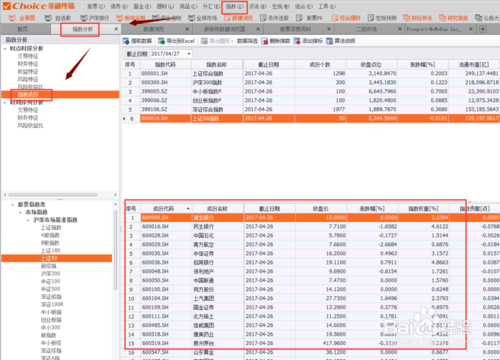Image resolution: width=500 pixels, height=360 pixels.
Task: Select 交易特征 under 时点时段分析
Action: (x=28, y=56)
